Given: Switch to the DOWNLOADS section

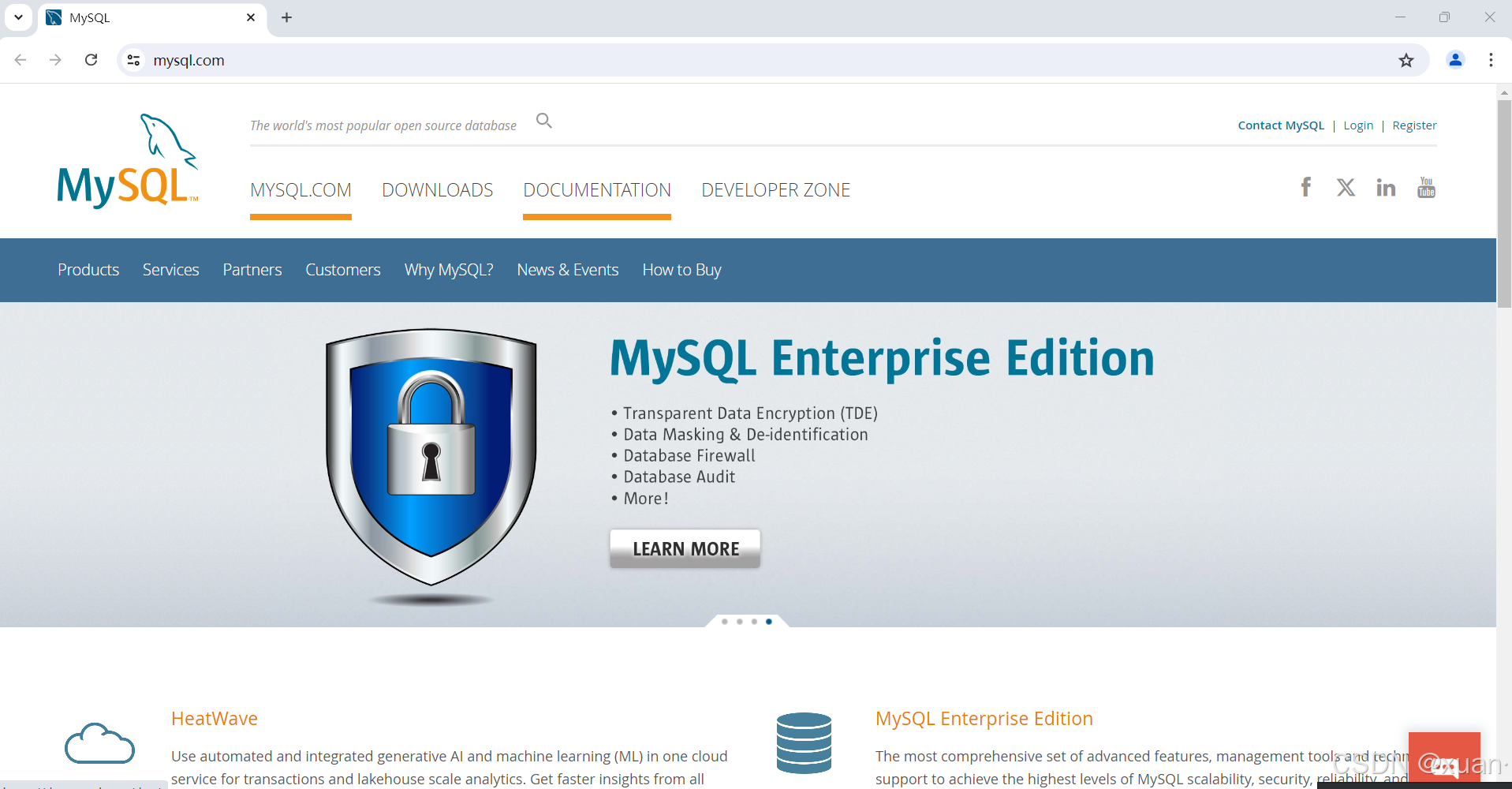Looking at the screenshot, I should coord(437,189).
